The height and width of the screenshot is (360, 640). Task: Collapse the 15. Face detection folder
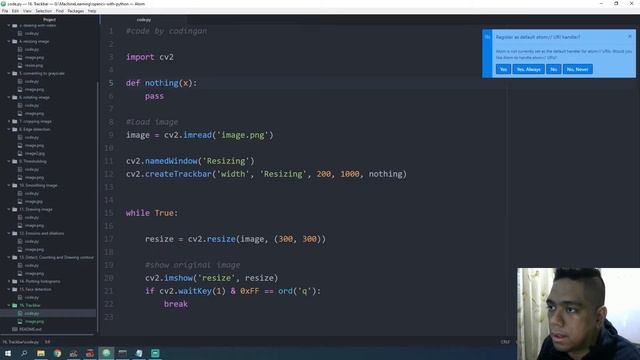(9, 289)
